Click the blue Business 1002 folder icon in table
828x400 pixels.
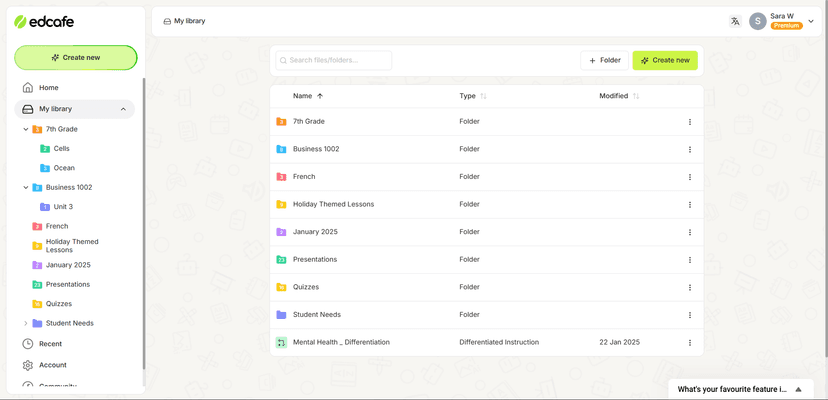(281, 149)
